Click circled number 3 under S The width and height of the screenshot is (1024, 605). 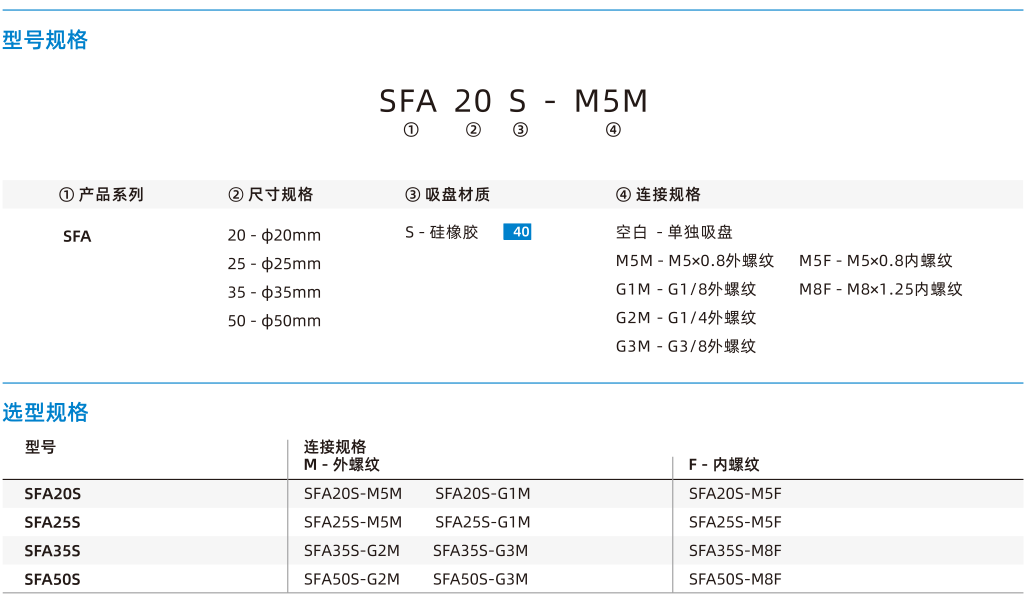[520, 130]
